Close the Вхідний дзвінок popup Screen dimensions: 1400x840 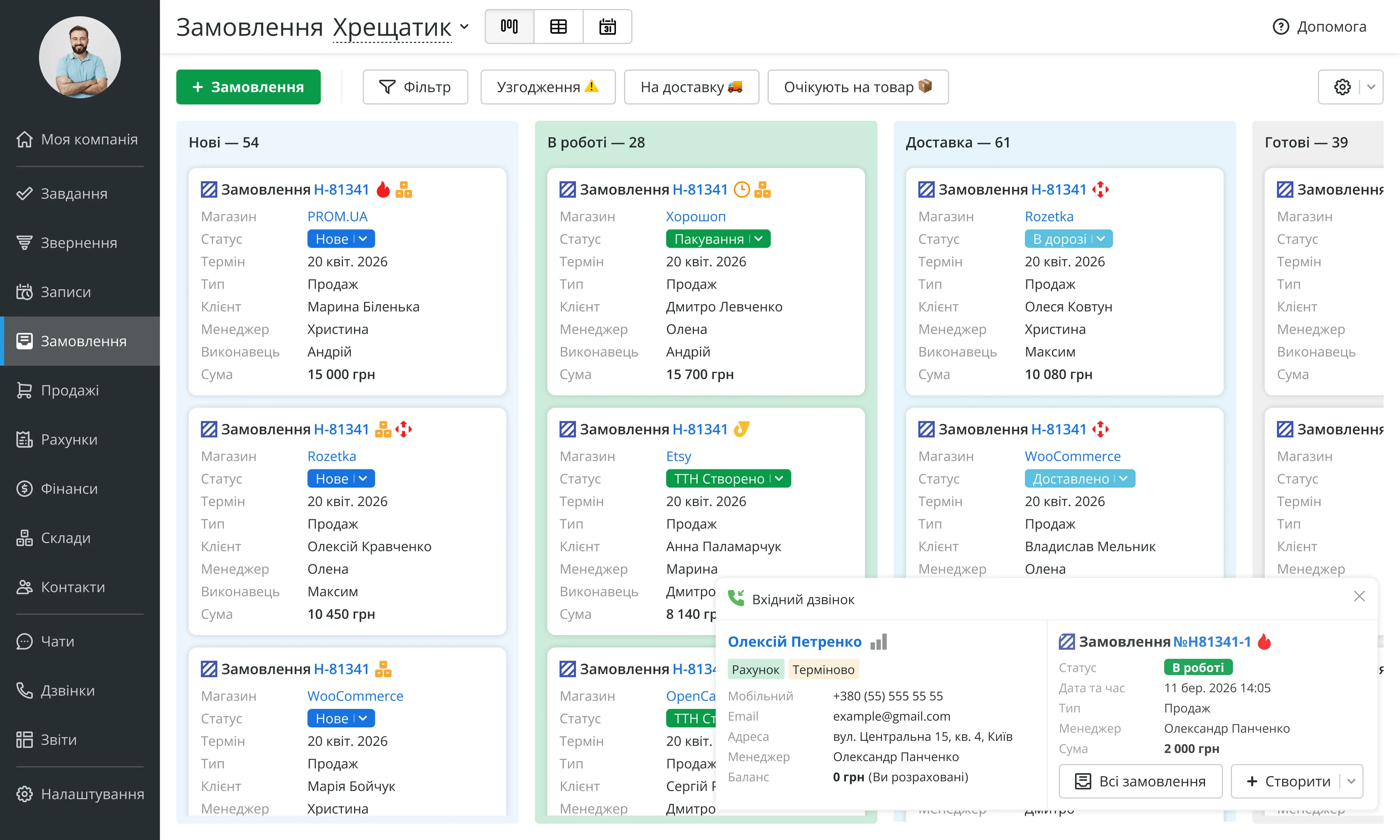tap(1359, 596)
